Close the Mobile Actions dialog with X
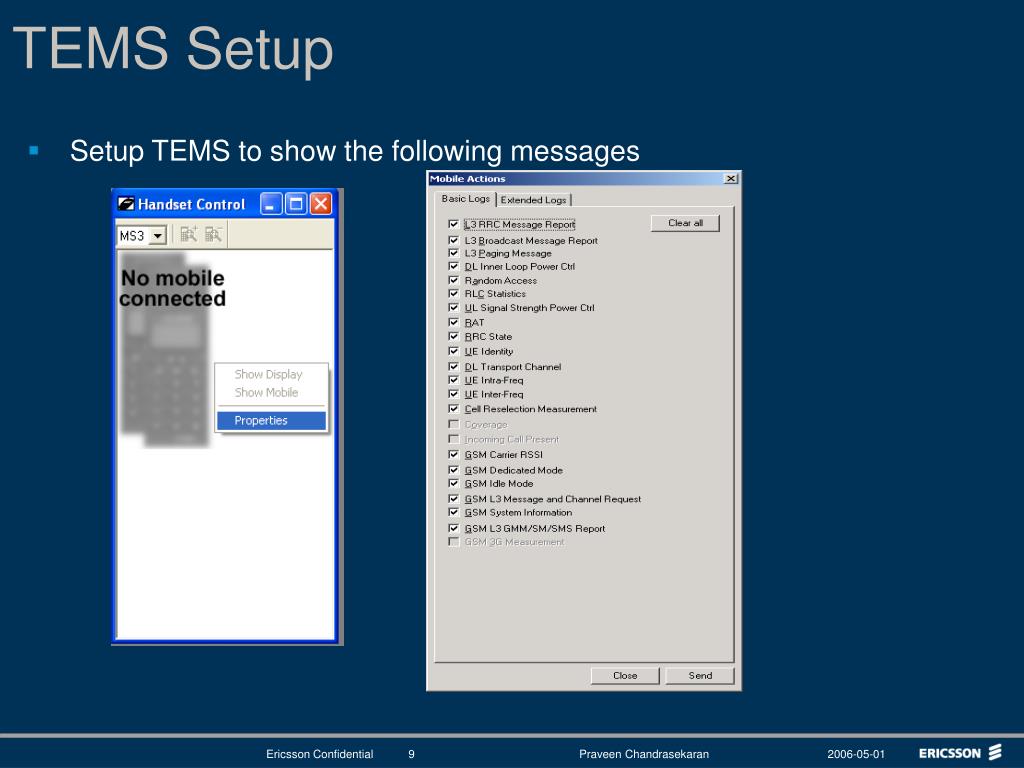This screenshot has height=768, width=1024. click(731, 178)
